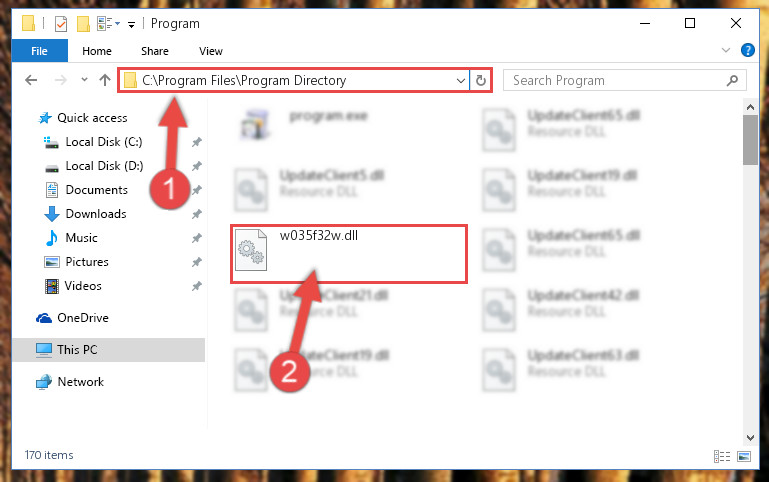Expand the address bar history dropdown
This screenshot has height=482, width=769.
(461, 80)
